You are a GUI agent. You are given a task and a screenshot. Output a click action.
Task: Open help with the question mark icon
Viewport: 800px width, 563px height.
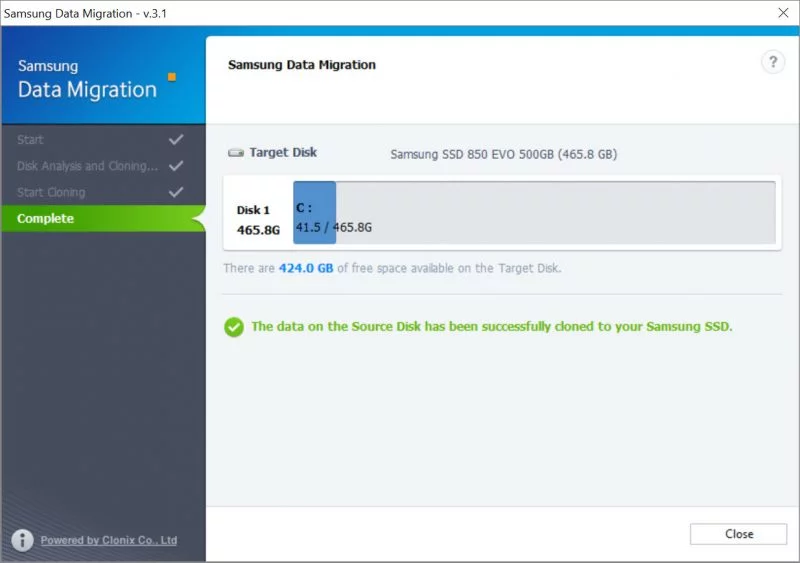772,62
